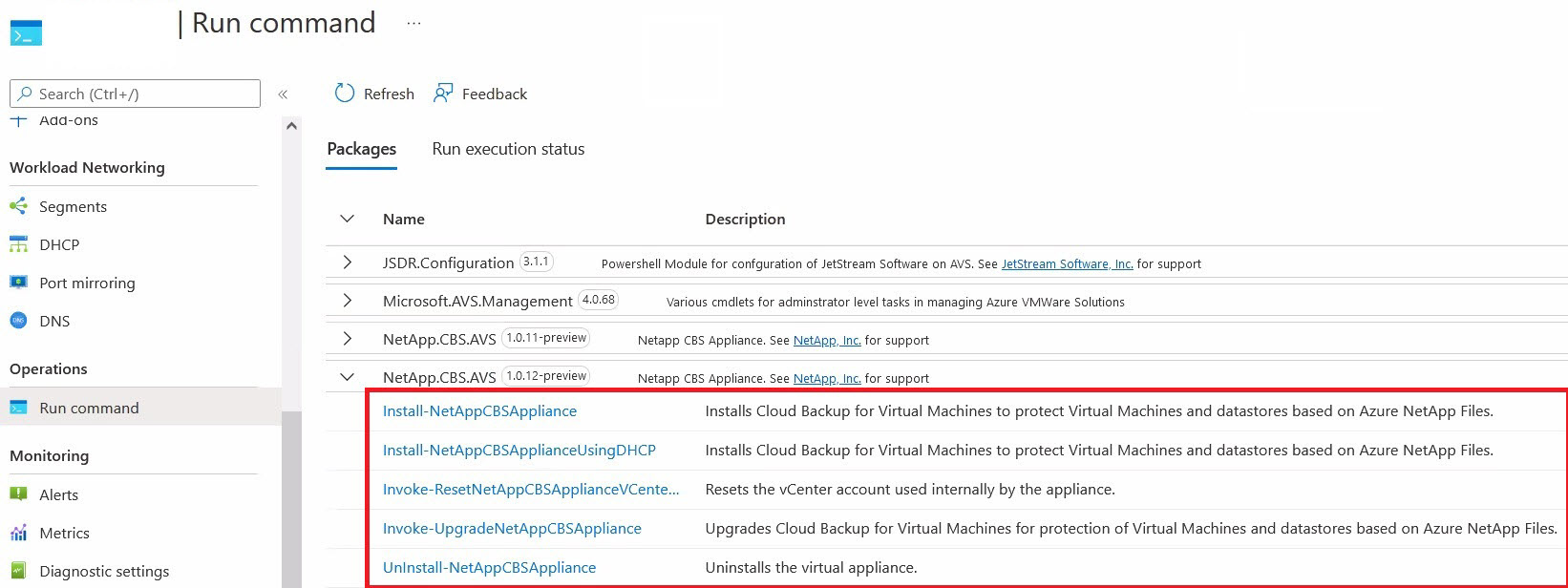Follow the JetStream Software, Inc. link

pos(1068,263)
